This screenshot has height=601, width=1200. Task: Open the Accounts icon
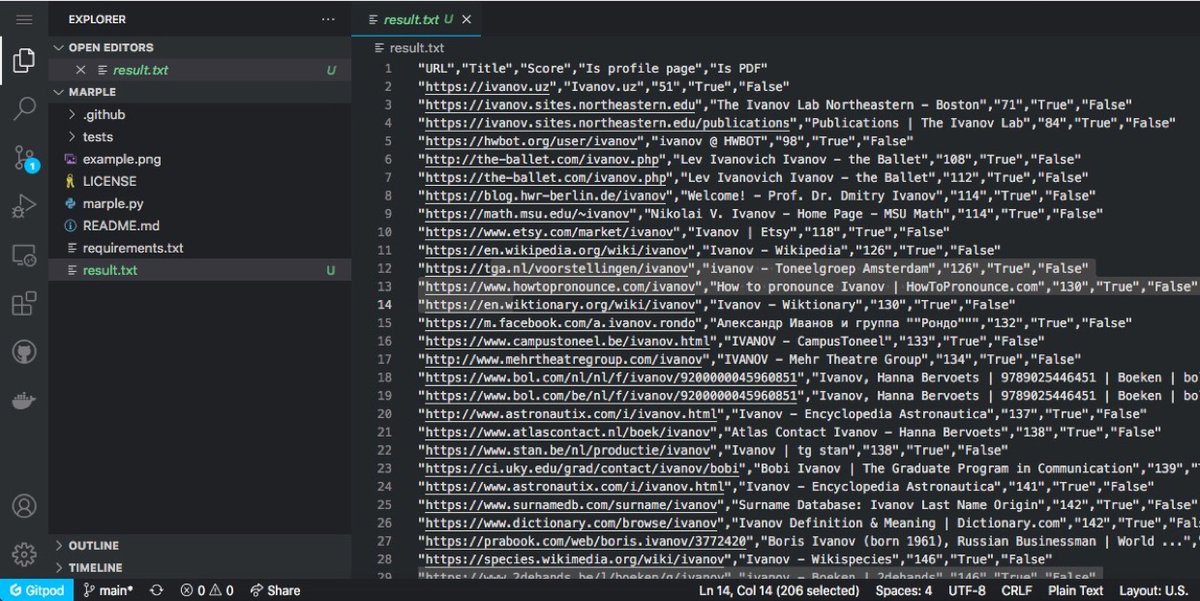point(24,506)
